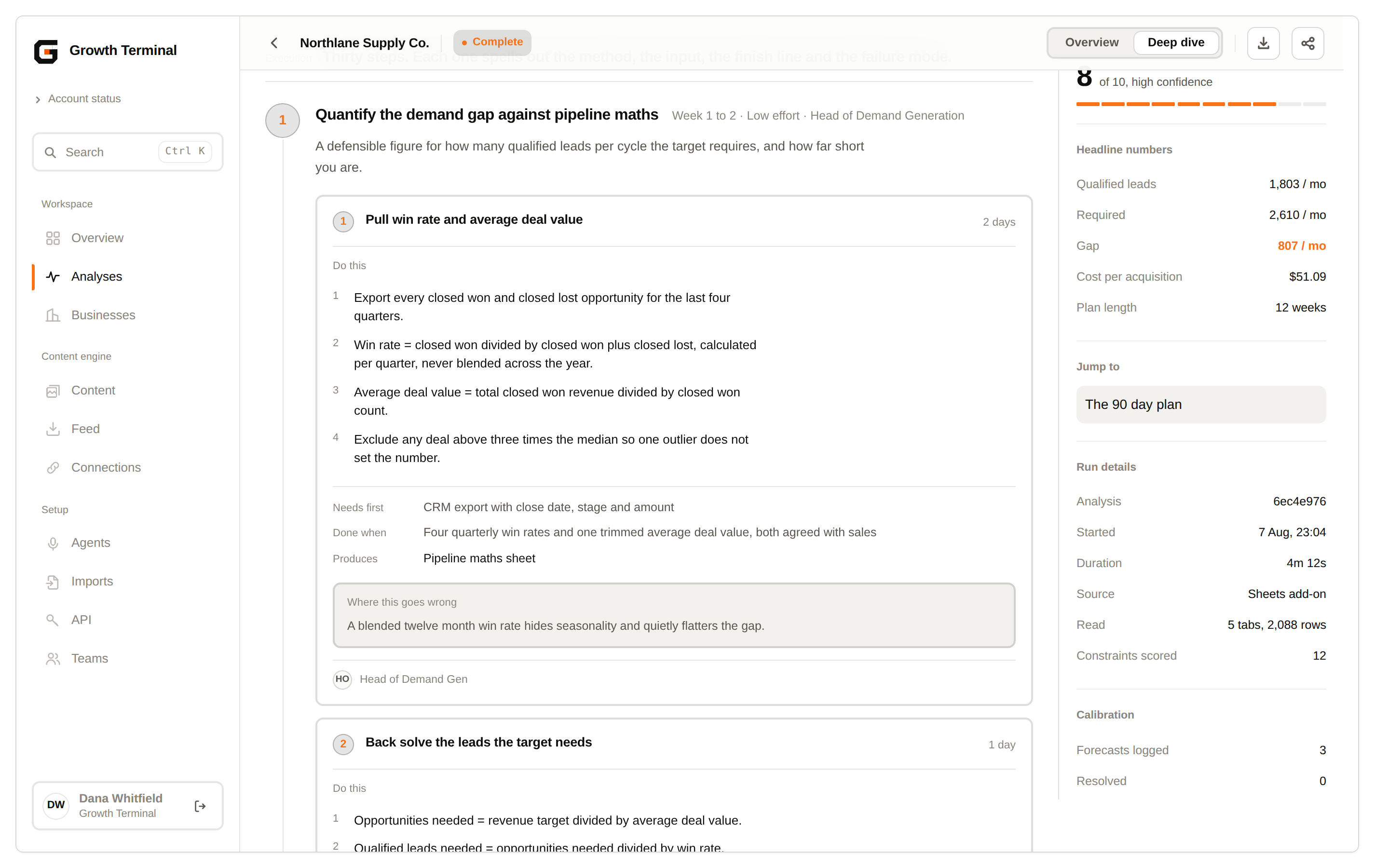Image resolution: width=1389 pixels, height=868 pixels.
Task: Click the HO avatar for Head of Demand Gen
Action: [342, 679]
